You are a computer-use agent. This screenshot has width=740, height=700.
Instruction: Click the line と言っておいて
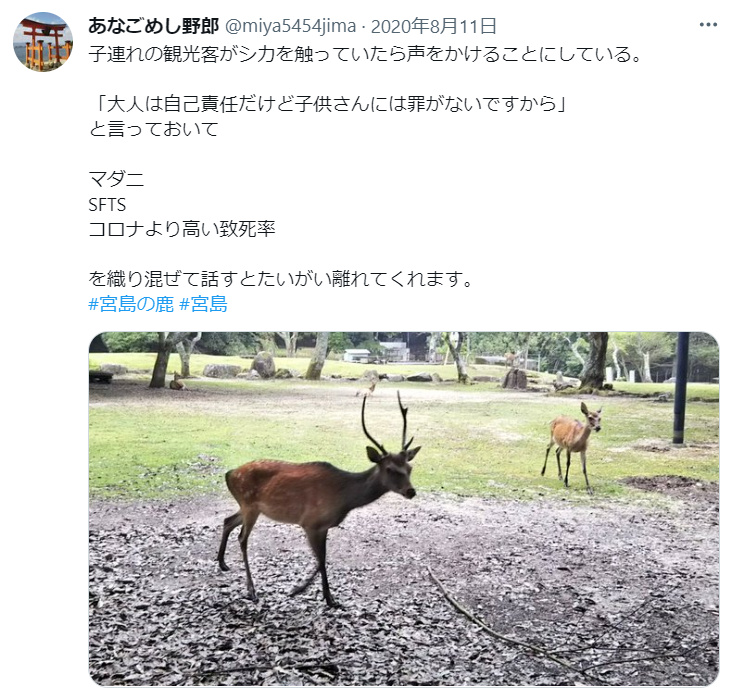[x=154, y=129]
